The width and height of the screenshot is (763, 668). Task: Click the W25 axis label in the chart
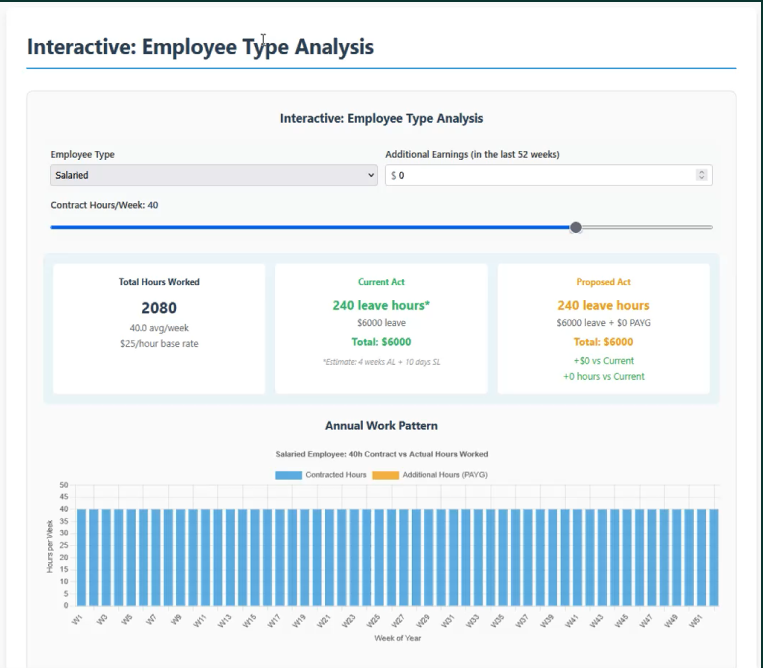[373, 621]
